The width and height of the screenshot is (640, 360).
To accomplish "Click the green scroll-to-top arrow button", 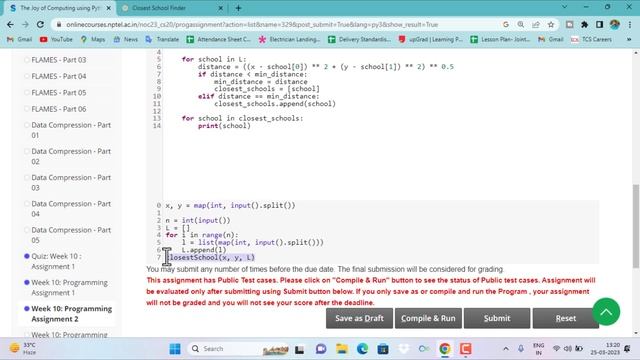I will click(606, 312).
